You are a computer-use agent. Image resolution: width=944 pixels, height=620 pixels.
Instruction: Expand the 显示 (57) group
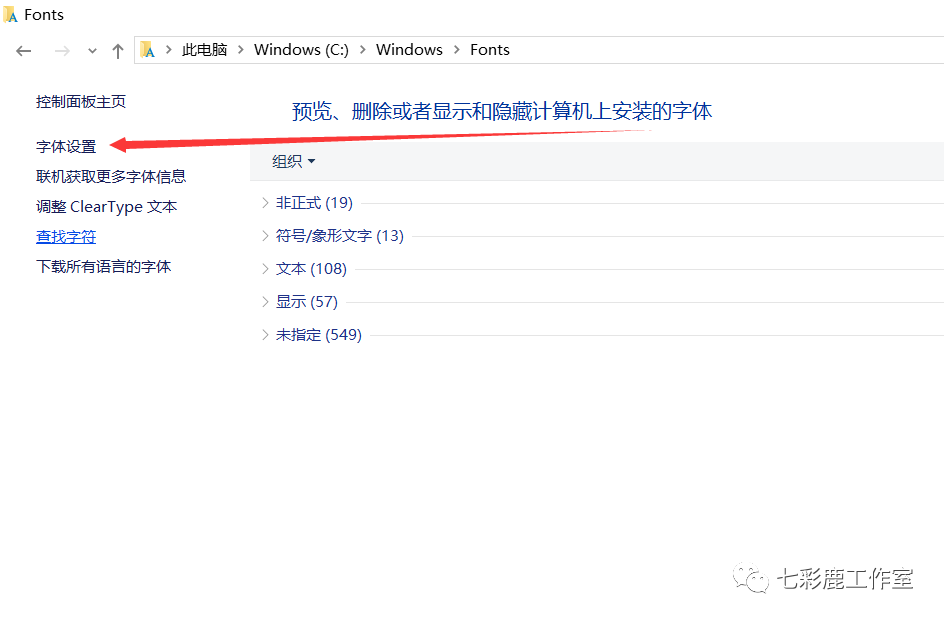(265, 302)
